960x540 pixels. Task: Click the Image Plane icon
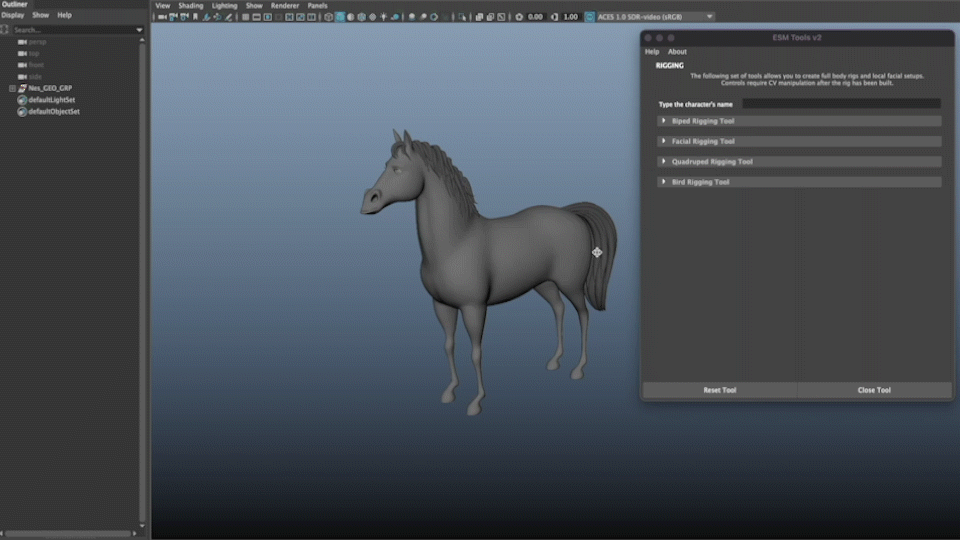(x=206, y=17)
